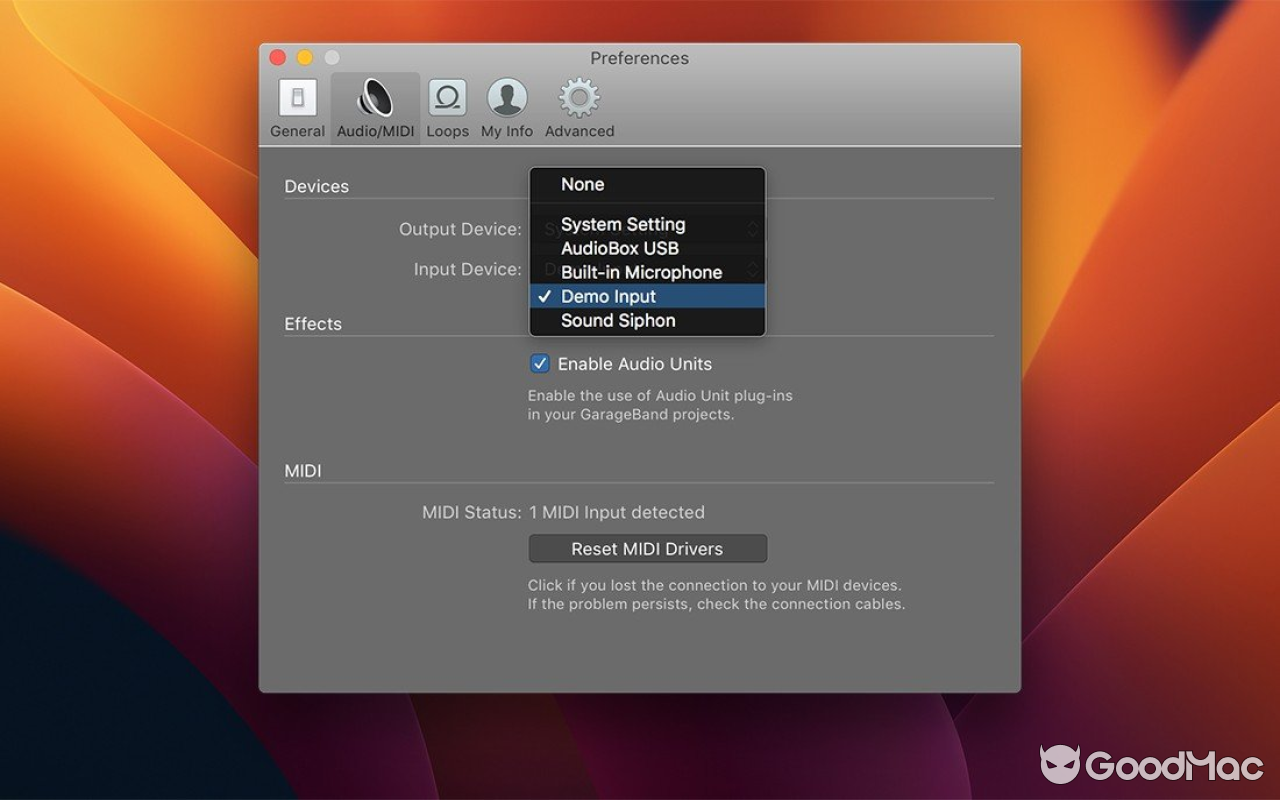Click the My Info icon

click(x=506, y=98)
